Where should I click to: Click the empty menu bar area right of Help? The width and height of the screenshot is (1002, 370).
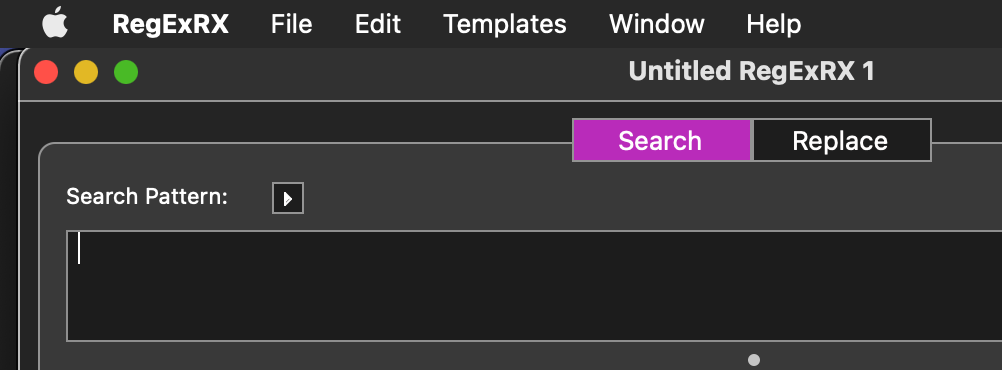(901, 24)
